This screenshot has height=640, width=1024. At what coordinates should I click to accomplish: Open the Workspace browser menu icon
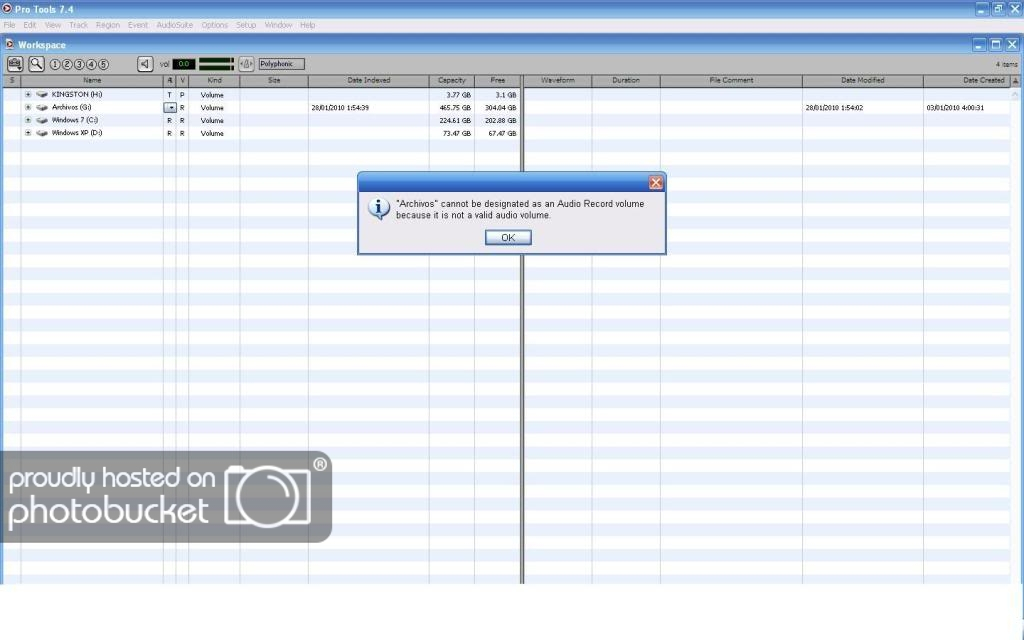pos(14,64)
